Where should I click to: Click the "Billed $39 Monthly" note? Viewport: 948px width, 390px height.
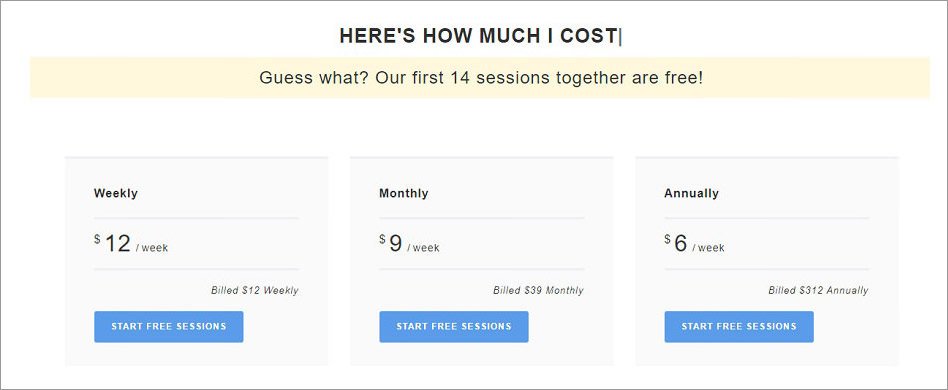(x=538, y=290)
